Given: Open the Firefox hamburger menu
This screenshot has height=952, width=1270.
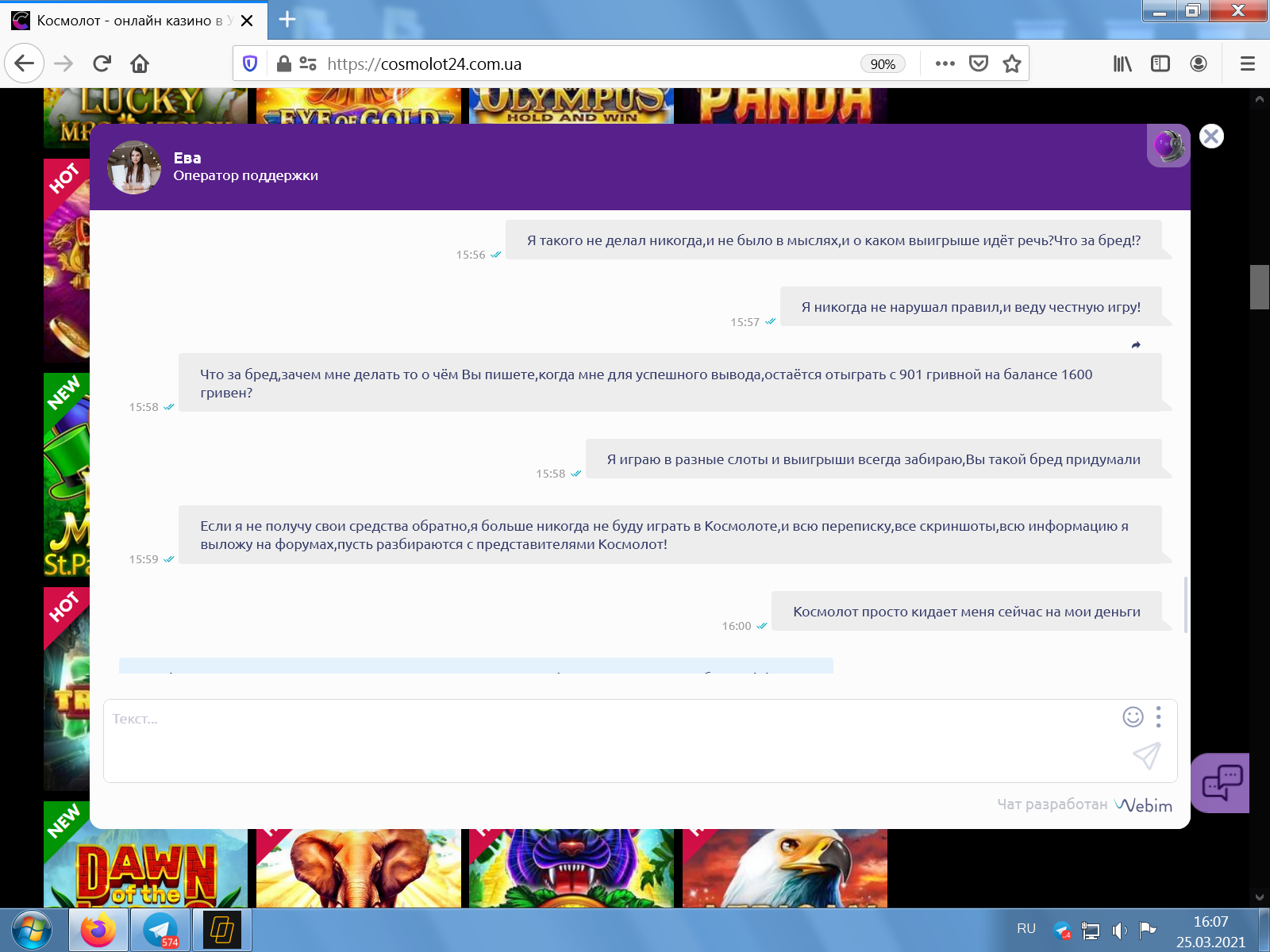Looking at the screenshot, I should (1248, 63).
